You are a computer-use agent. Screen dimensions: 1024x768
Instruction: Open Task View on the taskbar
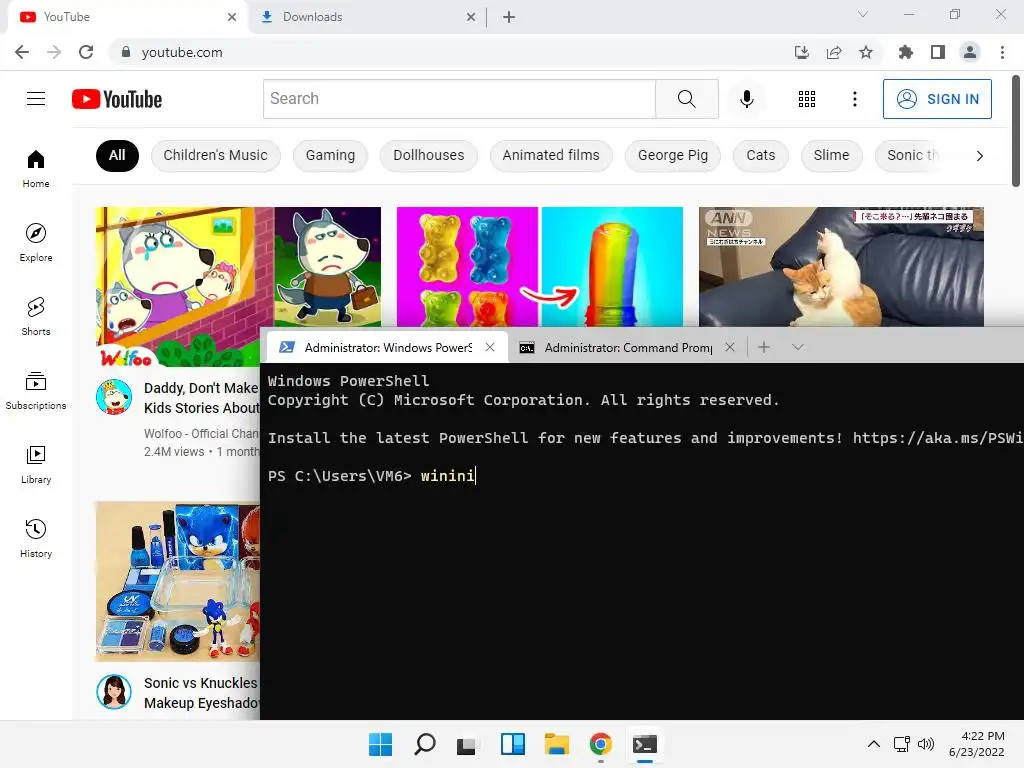point(467,744)
